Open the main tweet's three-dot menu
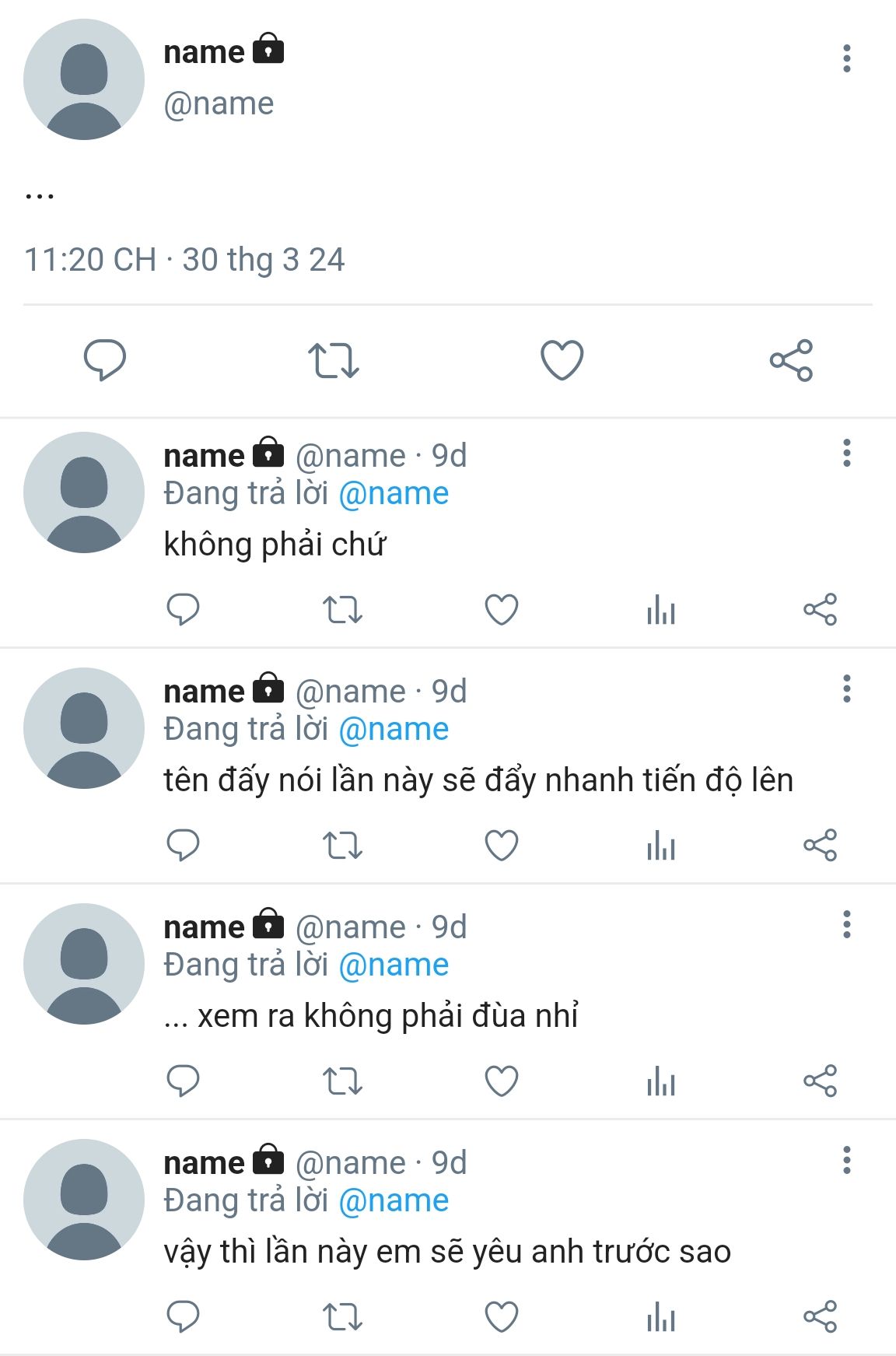 click(x=846, y=58)
